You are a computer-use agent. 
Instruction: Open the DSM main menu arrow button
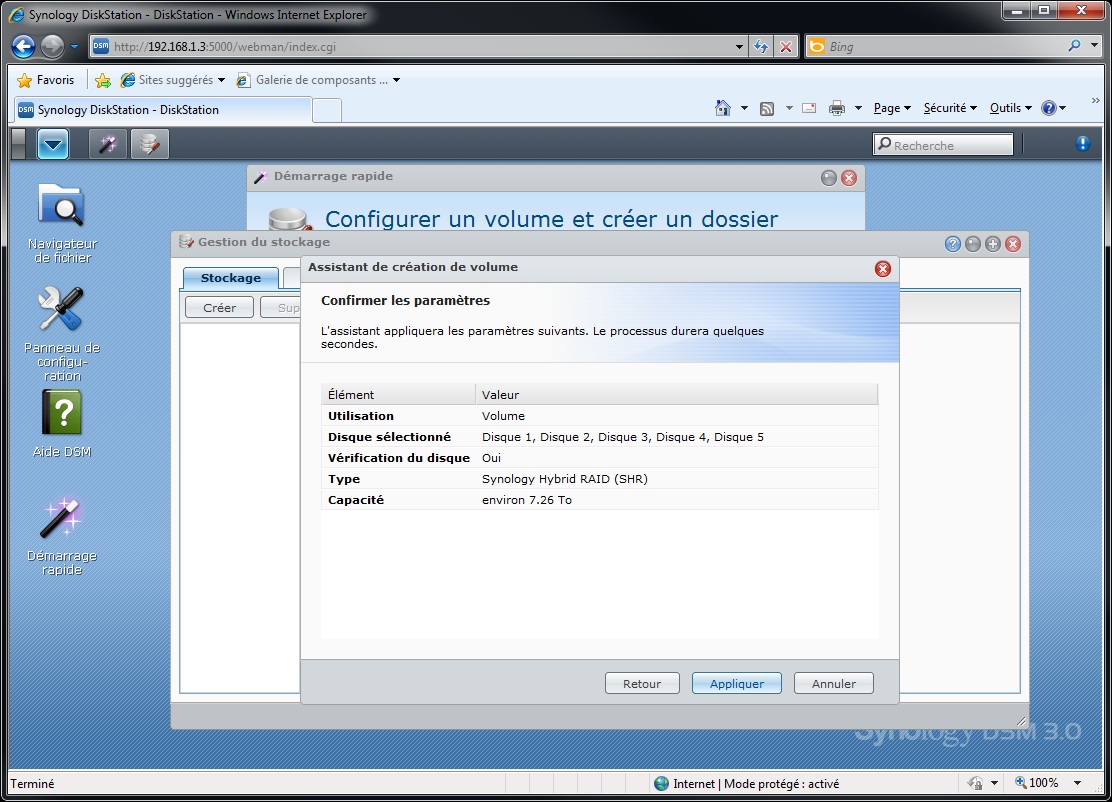pos(52,145)
